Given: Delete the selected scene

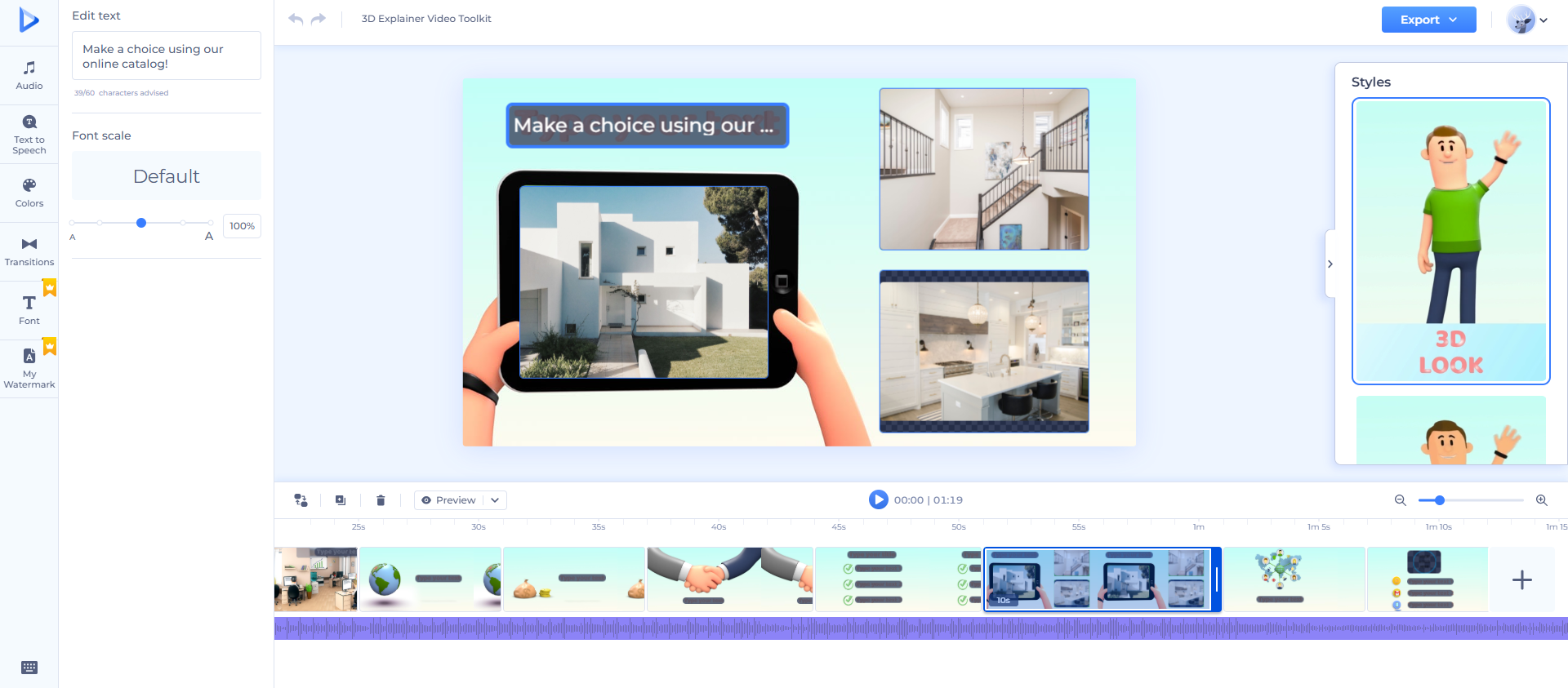Looking at the screenshot, I should [381, 500].
